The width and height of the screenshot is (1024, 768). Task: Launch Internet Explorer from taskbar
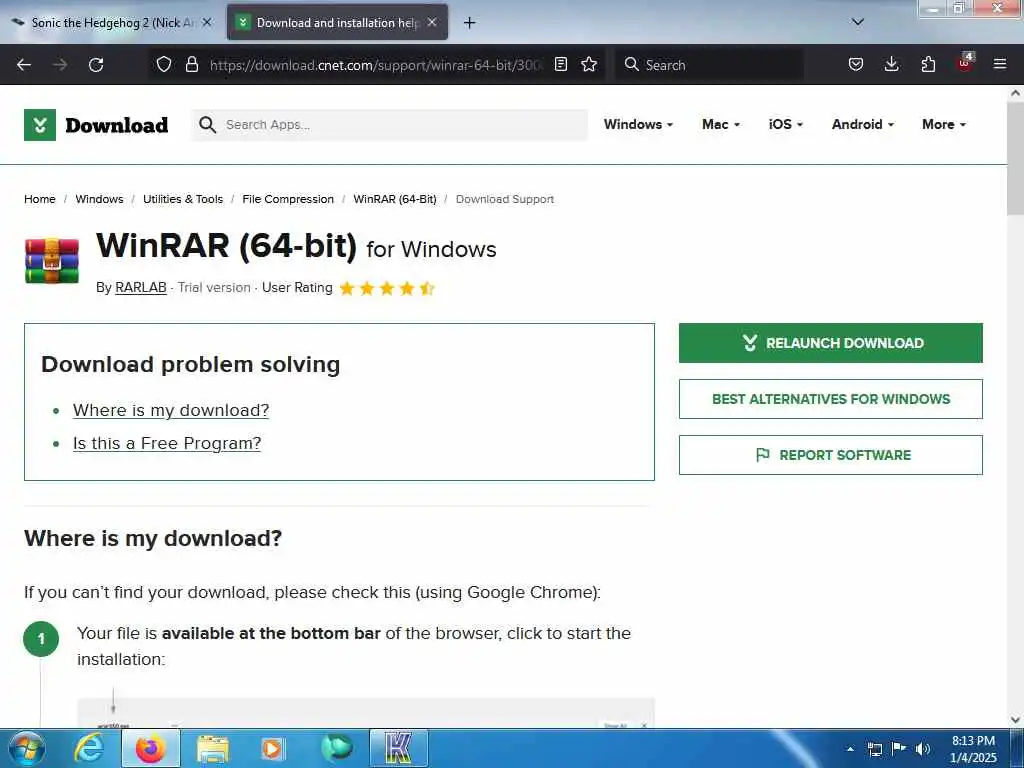click(89, 748)
